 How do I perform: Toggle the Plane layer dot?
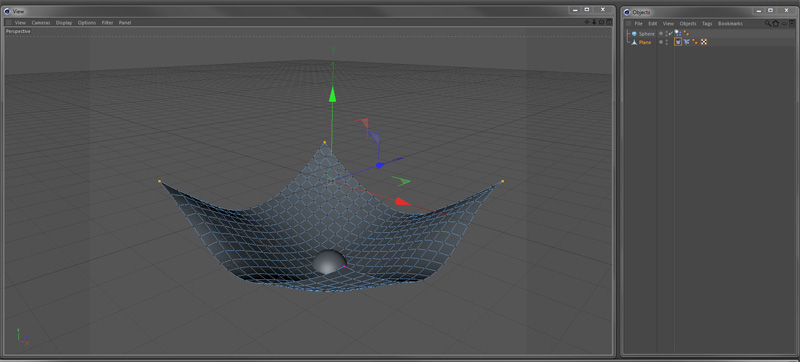pos(661,42)
